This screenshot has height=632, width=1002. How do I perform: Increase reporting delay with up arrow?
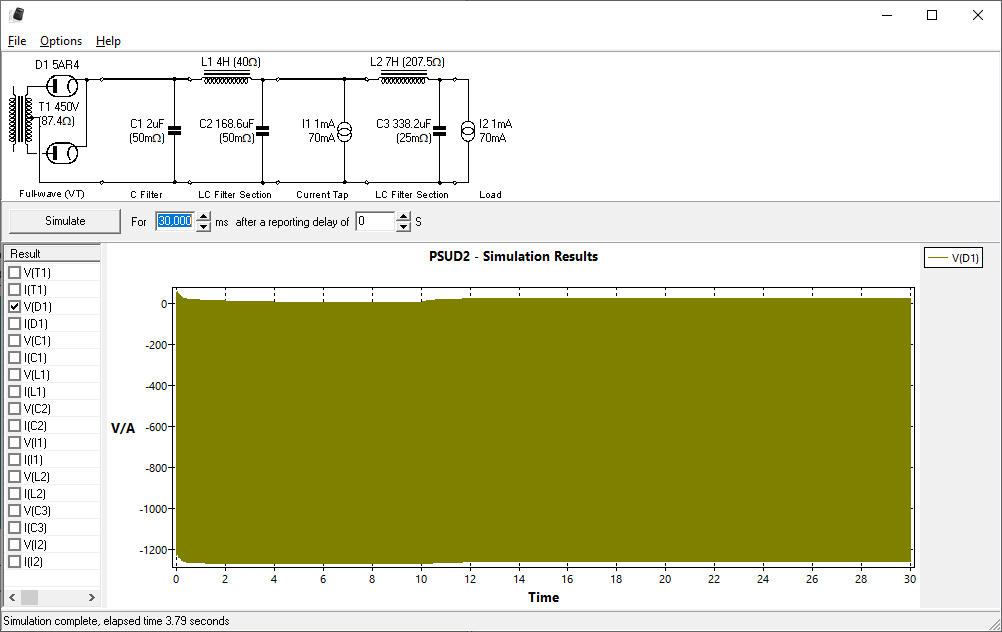pyautogui.click(x=403, y=216)
